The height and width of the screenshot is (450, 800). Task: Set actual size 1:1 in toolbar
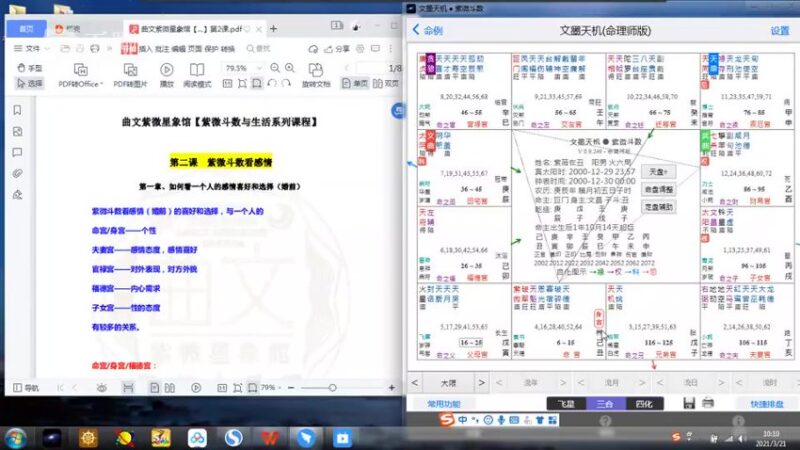[x=228, y=83]
